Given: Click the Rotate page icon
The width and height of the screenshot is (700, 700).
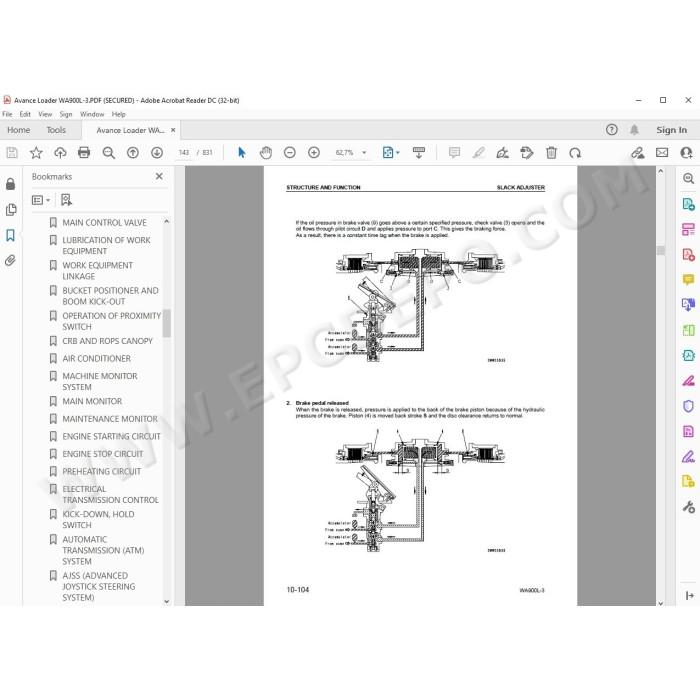Looking at the screenshot, I should (575, 153).
